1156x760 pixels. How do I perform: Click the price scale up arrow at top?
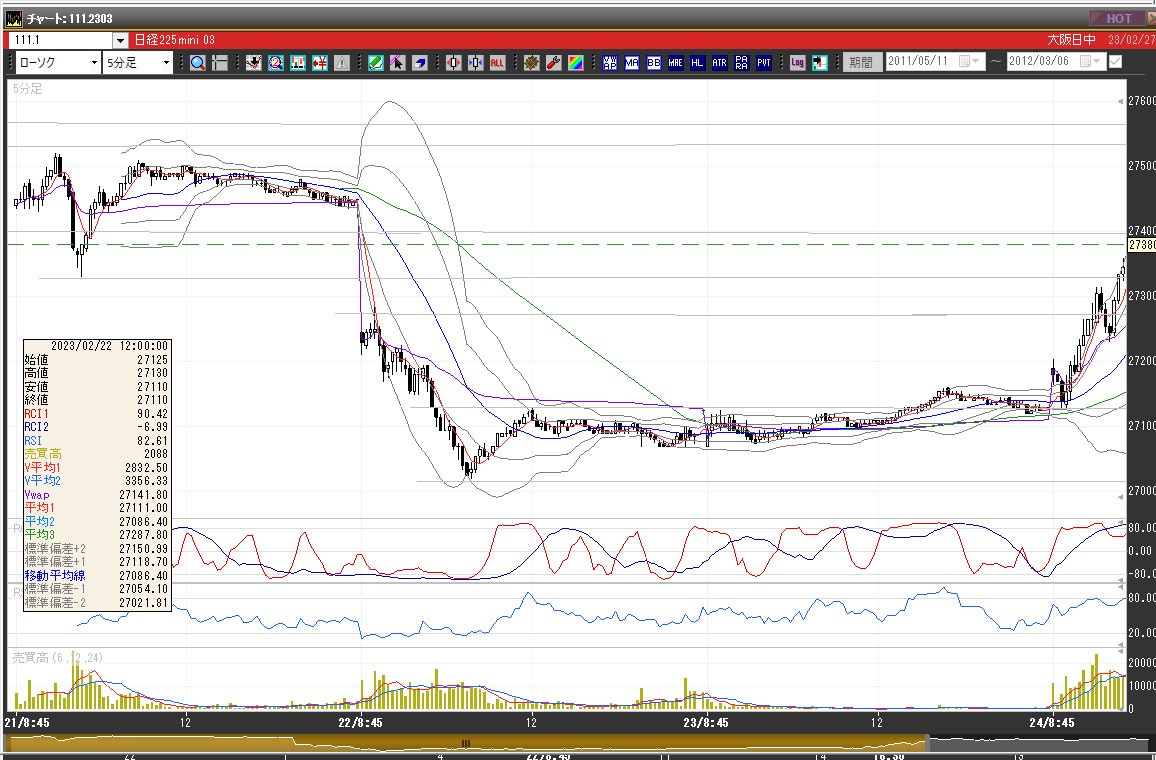[x=1121, y=101]
